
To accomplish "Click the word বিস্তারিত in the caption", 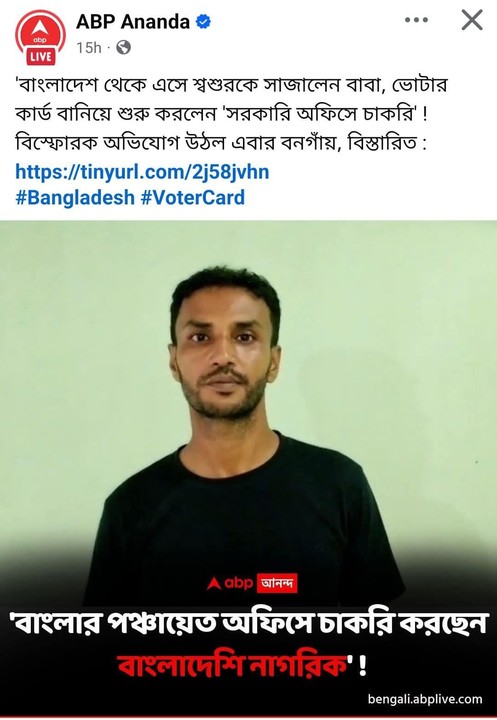I will pos(382,143).
